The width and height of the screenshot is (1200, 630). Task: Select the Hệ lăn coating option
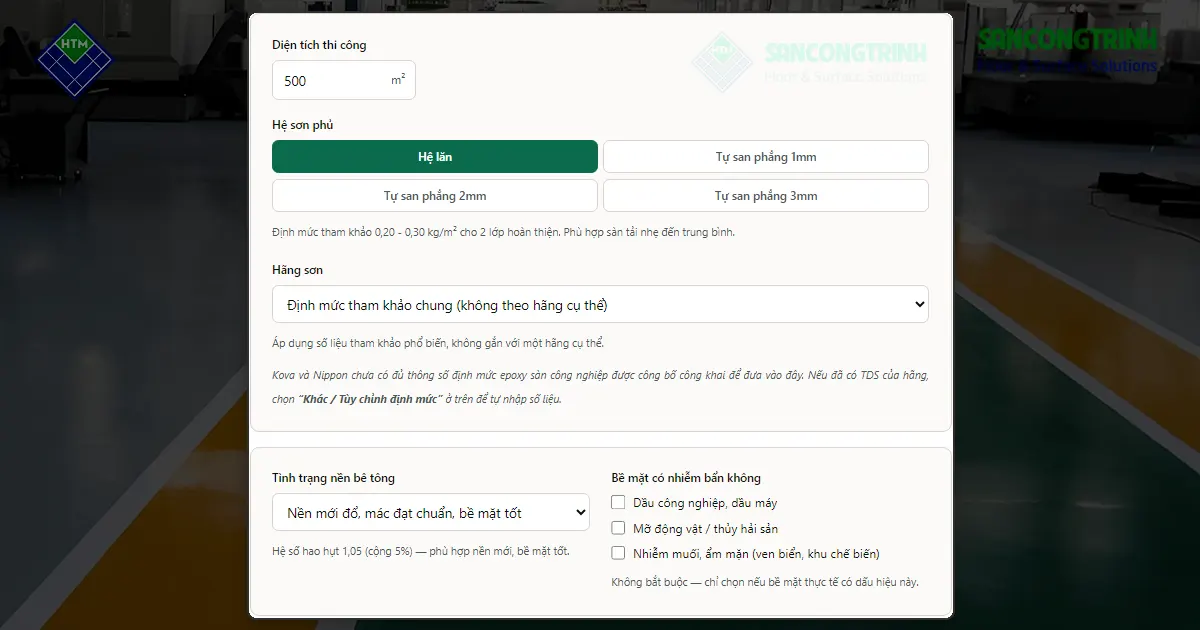pyautogui.click(x=435, y=157)
